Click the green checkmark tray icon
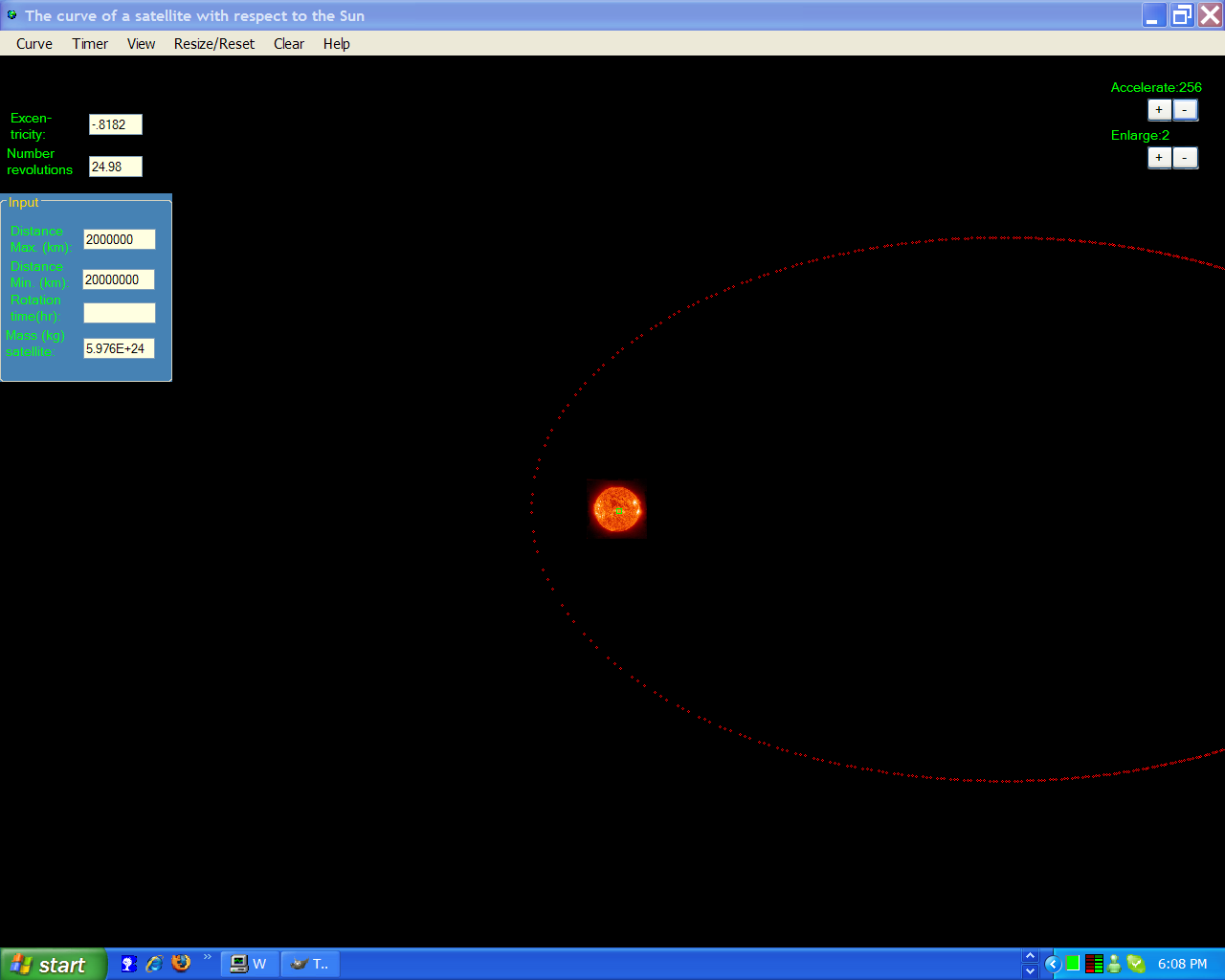The image size is (1225, 980). click(1136, 964)
